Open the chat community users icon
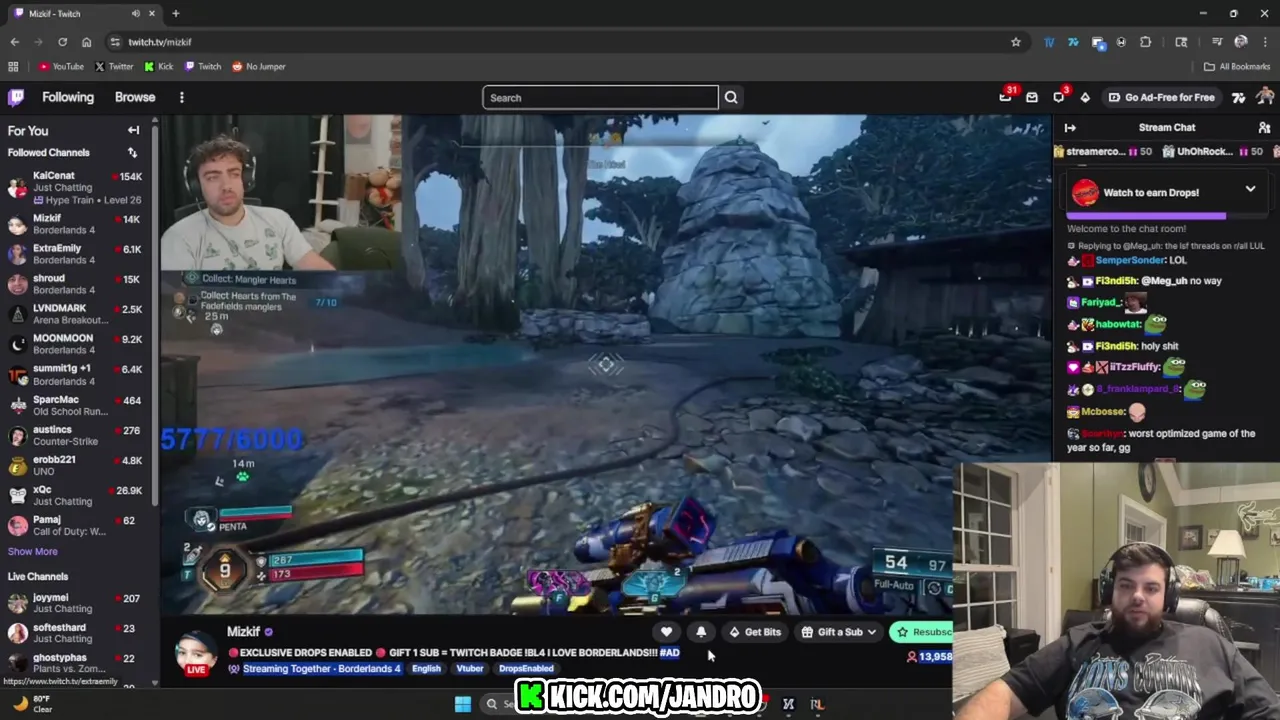Screen dimensions: 1280x720 1264,128
